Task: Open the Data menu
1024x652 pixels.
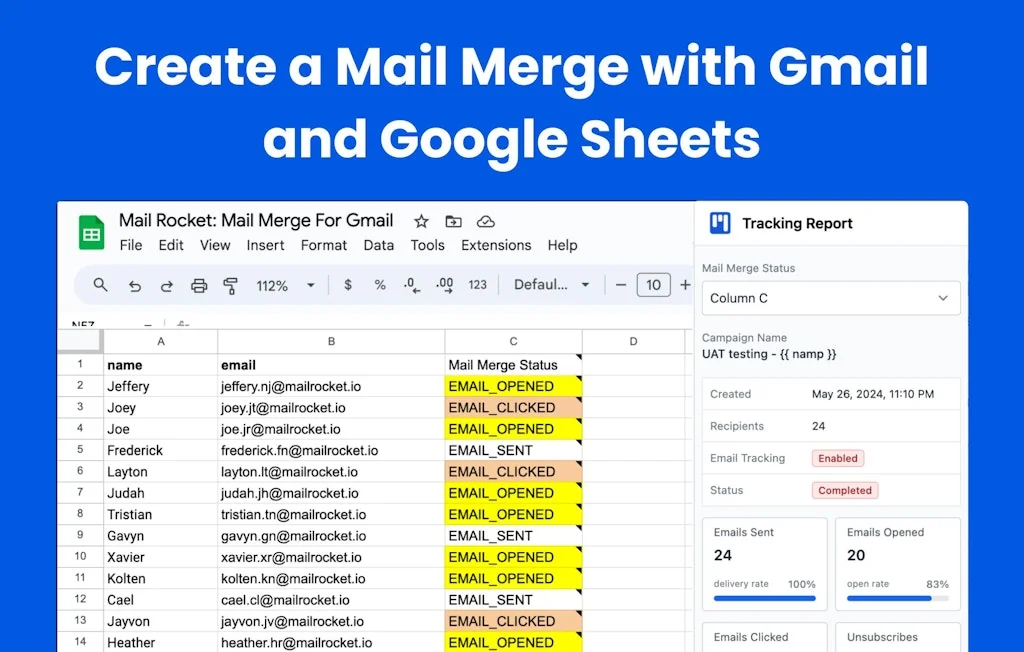Action: [x=379, y=245]
